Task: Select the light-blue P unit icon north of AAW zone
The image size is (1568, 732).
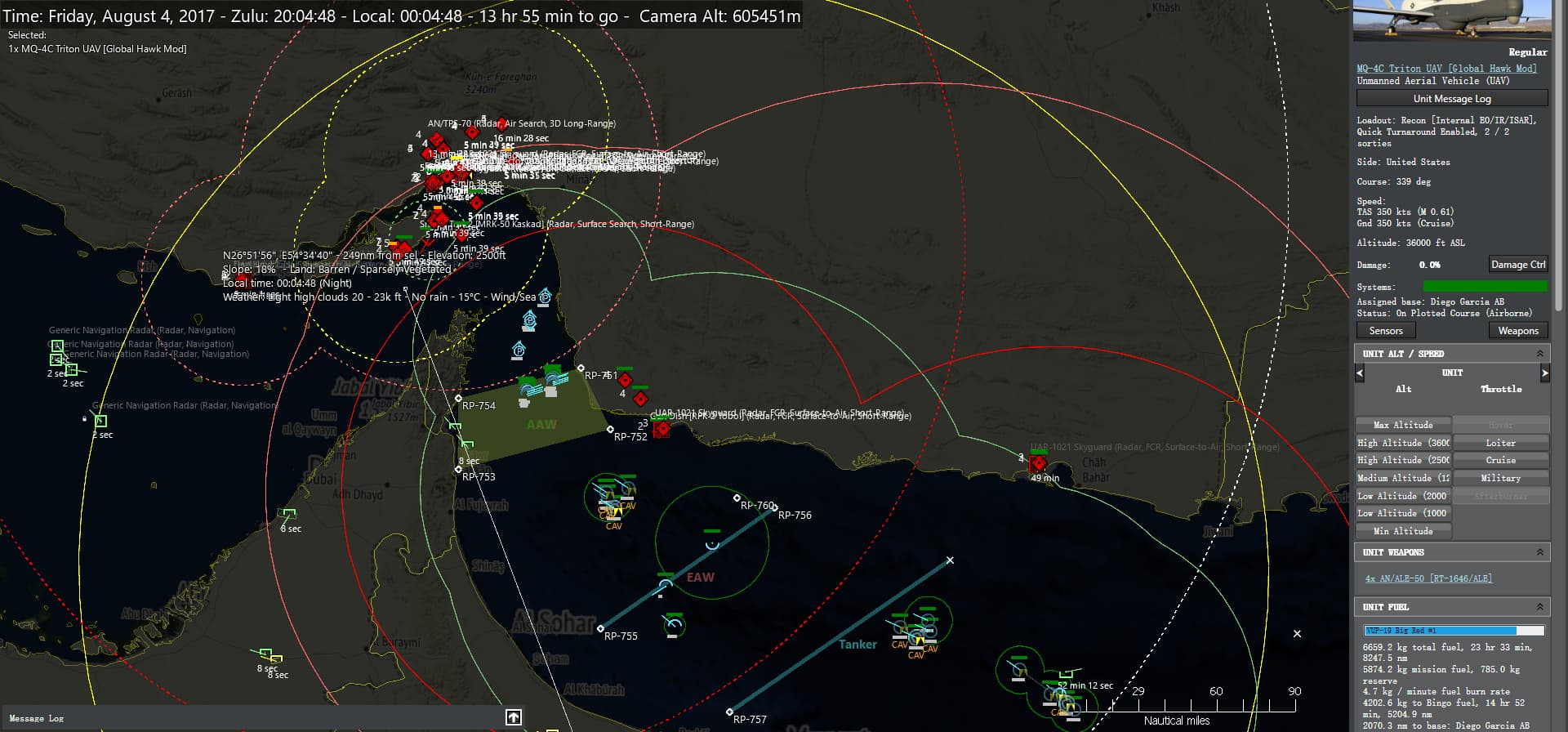Action: pos(518,350)
